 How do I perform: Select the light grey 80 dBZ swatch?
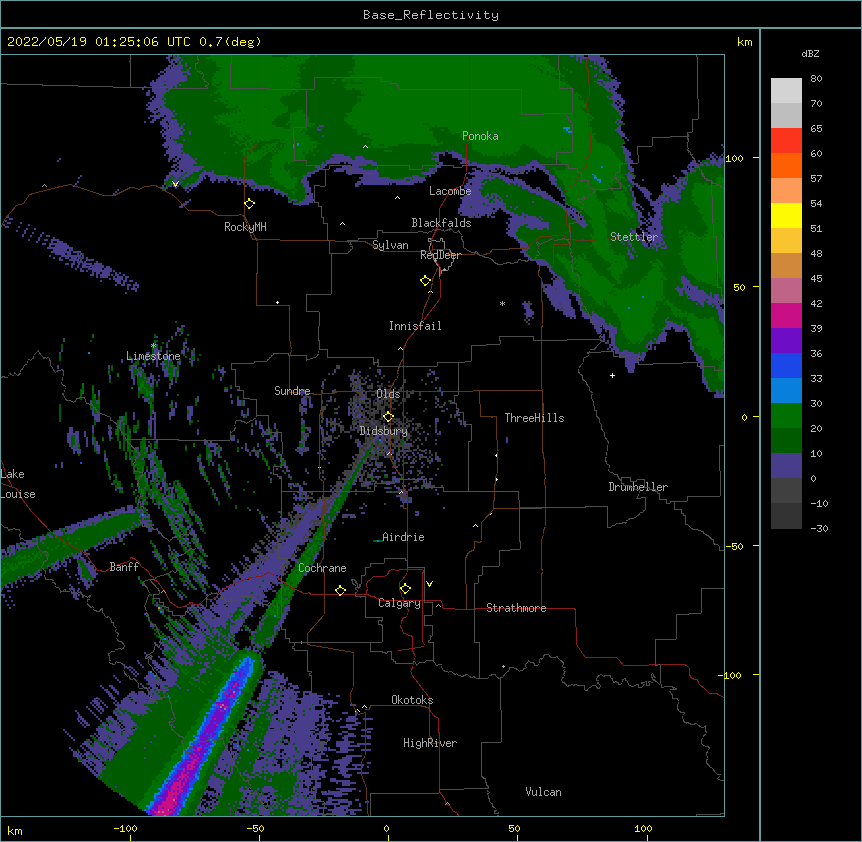(786, 91)
